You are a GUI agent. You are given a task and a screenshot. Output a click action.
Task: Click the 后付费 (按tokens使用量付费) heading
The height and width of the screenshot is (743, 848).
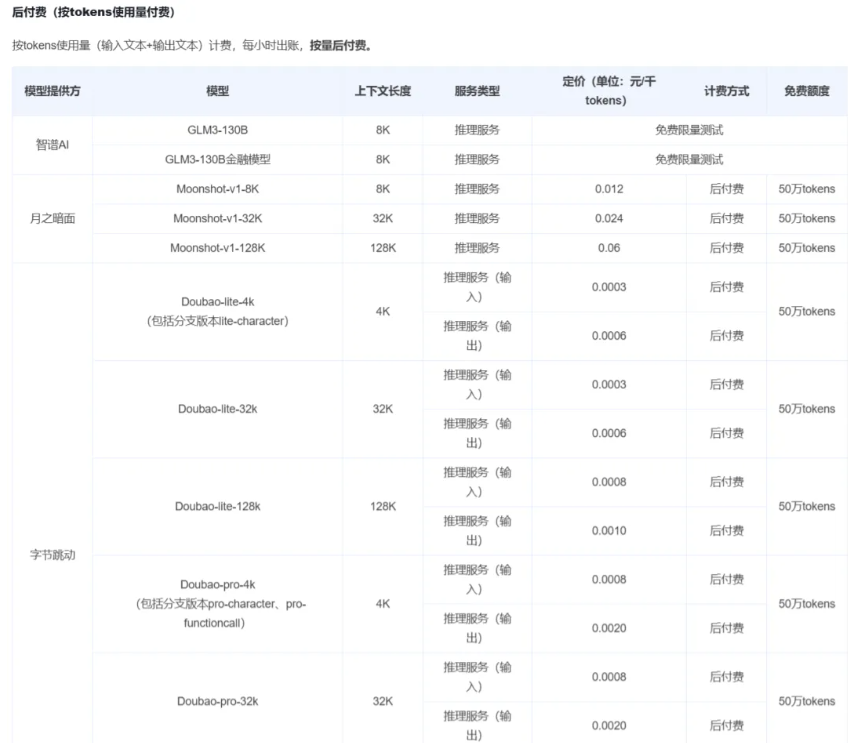coord(96,12)
